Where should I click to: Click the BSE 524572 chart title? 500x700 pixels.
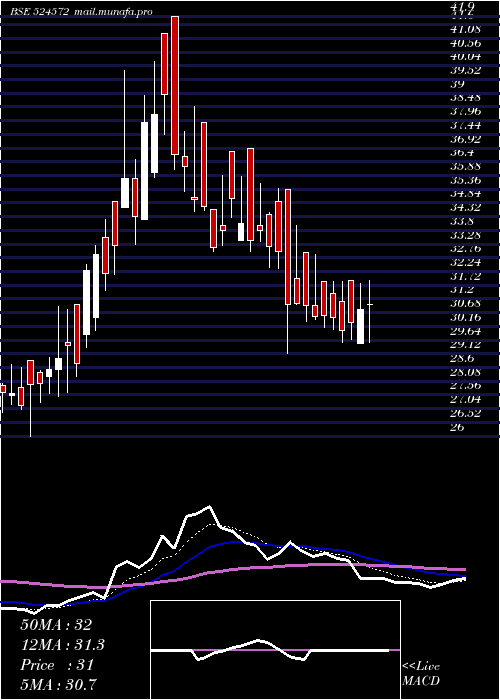40,12
